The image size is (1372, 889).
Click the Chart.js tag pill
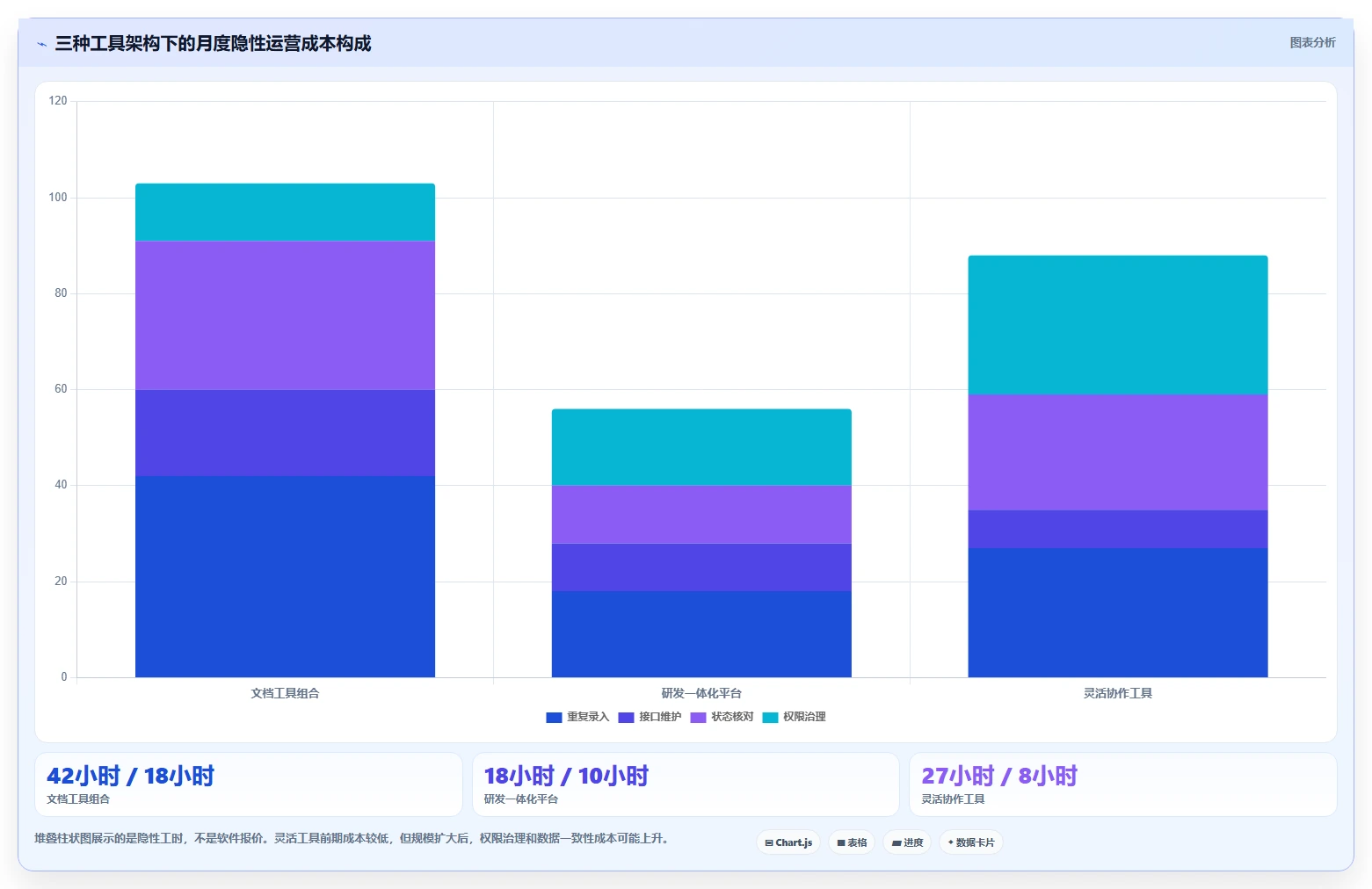pos(788,842)
